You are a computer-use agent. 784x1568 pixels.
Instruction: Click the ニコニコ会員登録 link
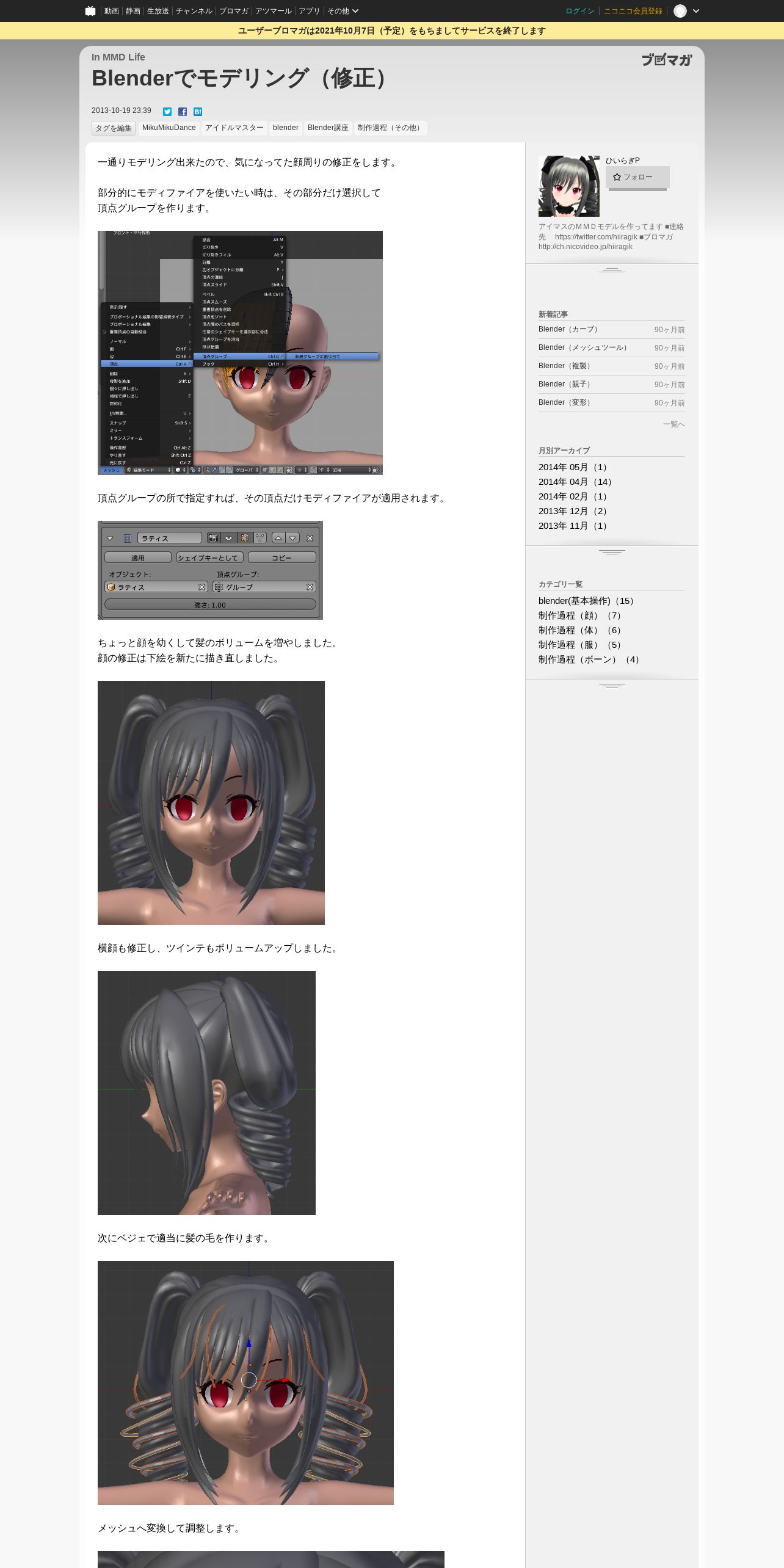click(x=633, y=11)
